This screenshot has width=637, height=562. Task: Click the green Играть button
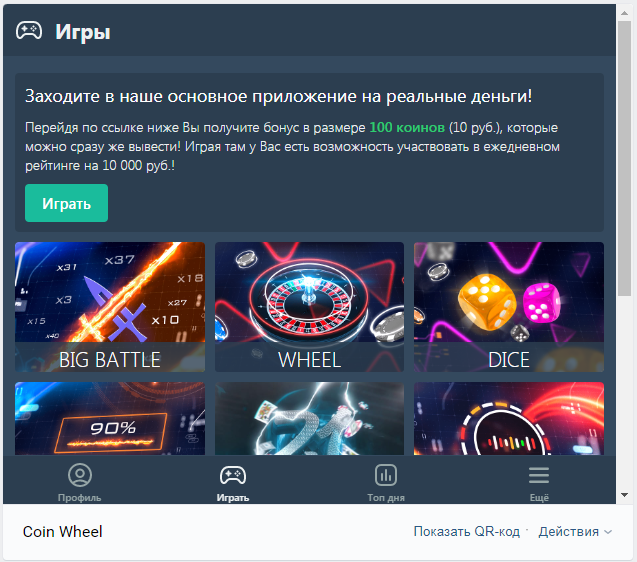pyautogui.click(x=67, y=203)
